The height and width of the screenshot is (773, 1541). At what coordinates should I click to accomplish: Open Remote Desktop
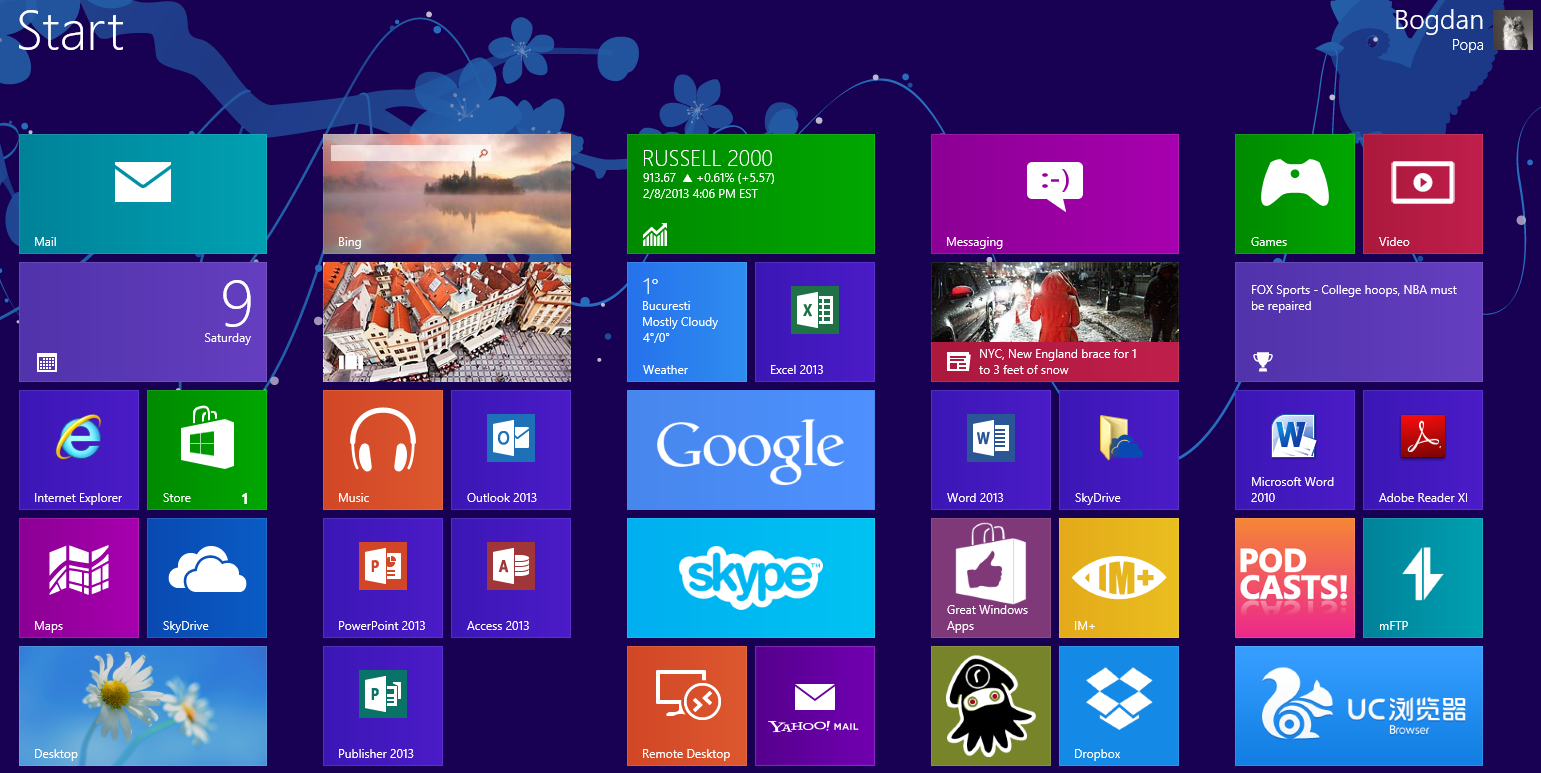coord(687,705)
